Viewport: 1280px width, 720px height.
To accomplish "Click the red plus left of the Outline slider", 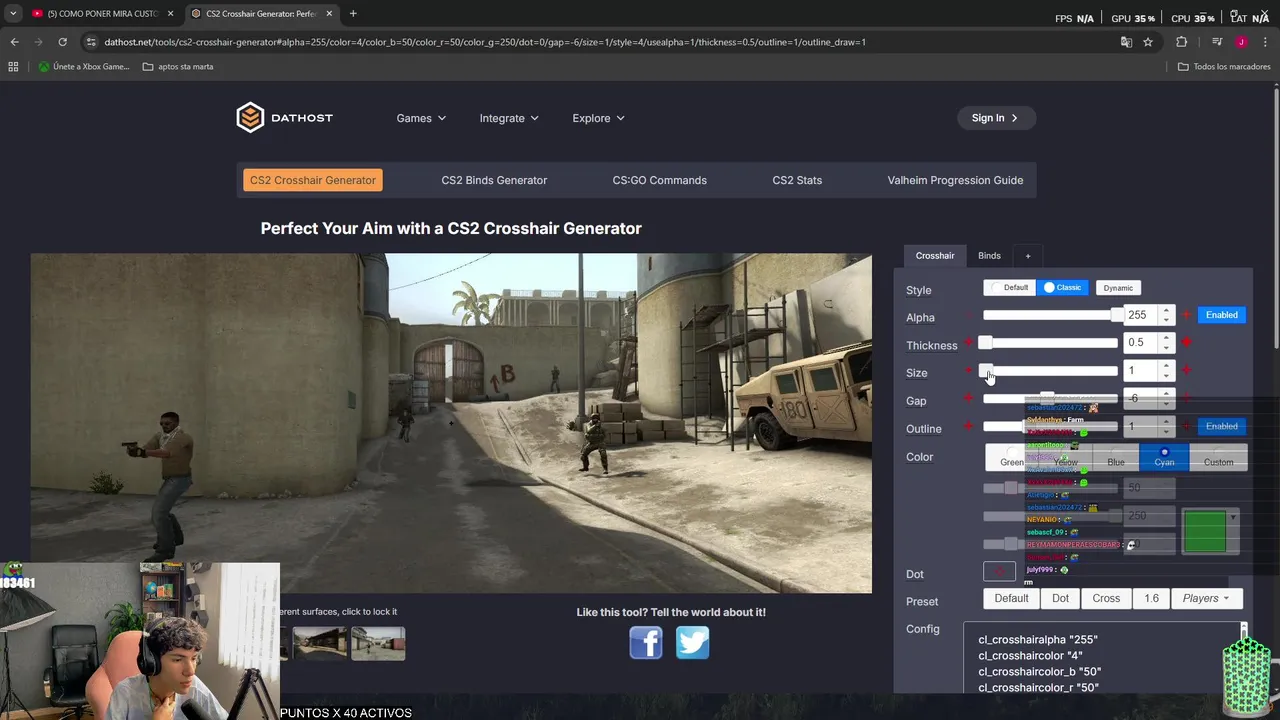I will (x=968, y=426).
